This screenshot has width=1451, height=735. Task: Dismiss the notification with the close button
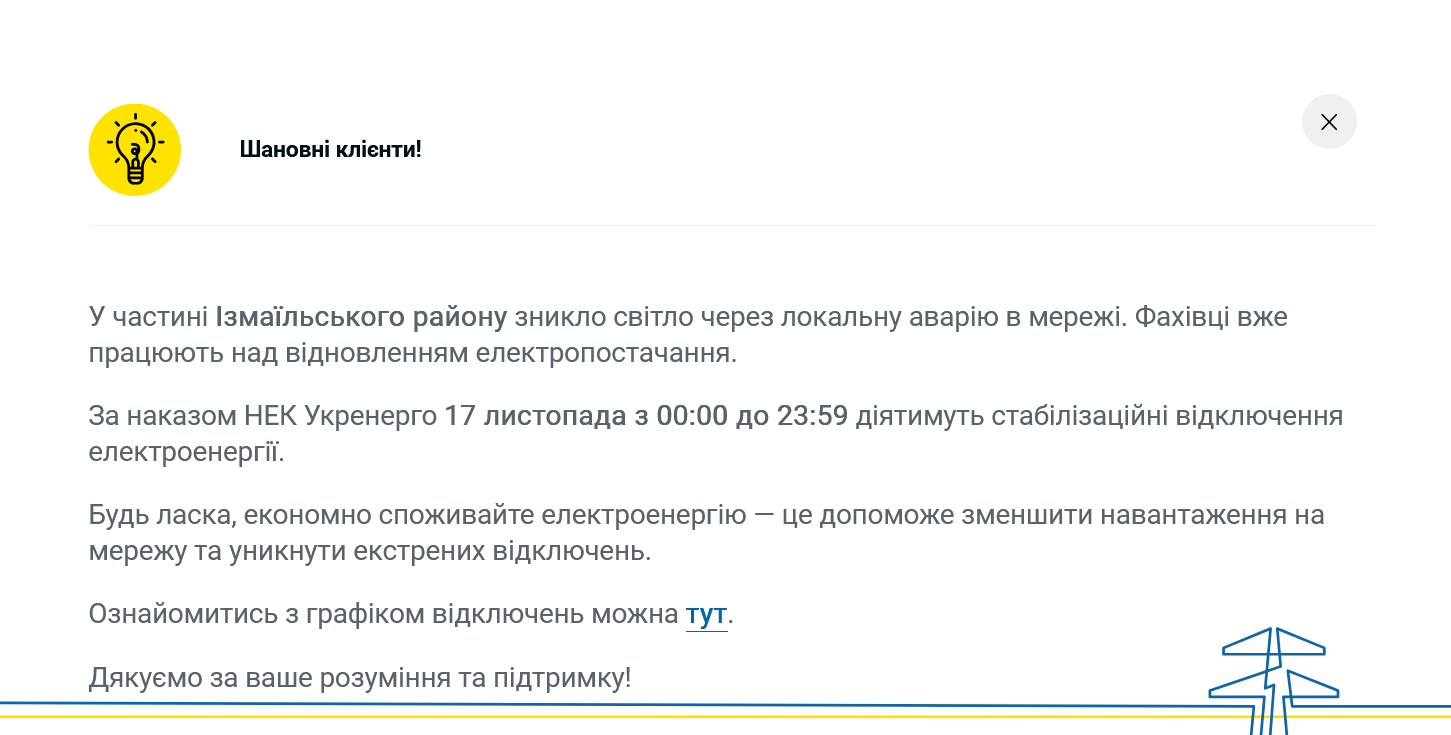[1329, 121]
